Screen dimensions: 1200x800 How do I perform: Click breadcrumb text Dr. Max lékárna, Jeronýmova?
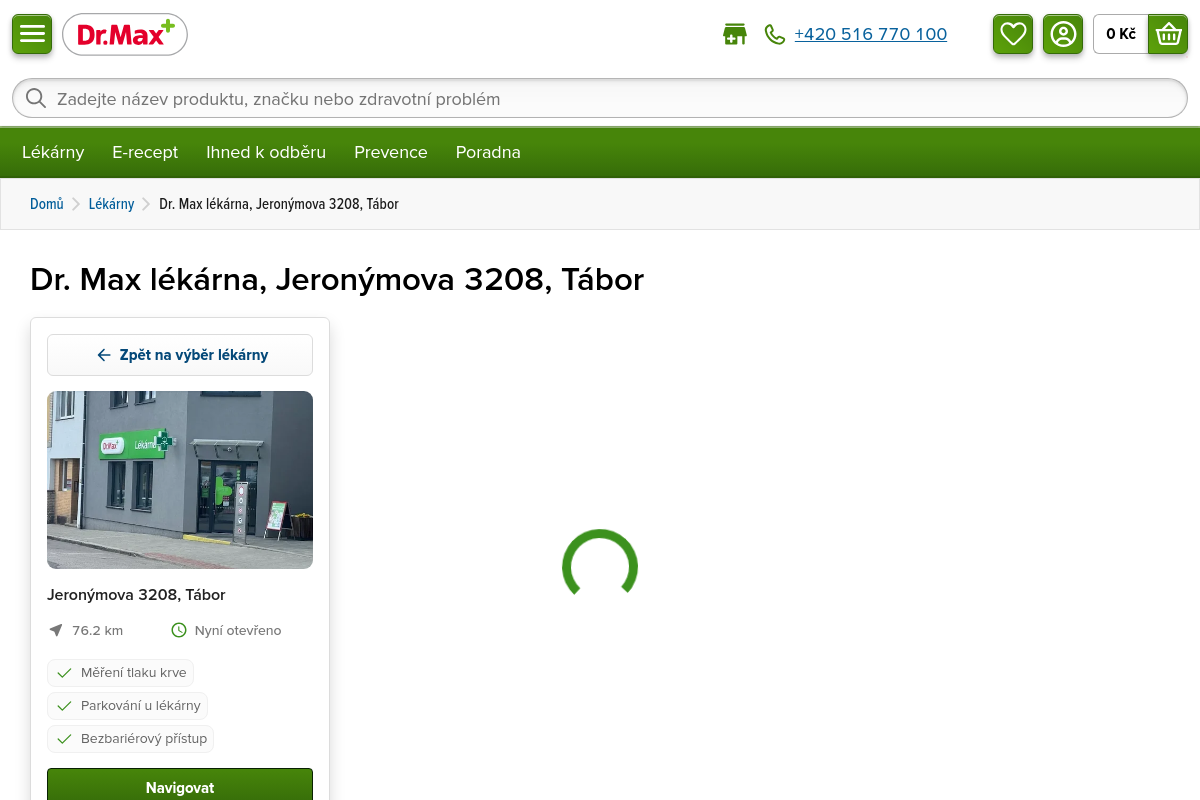click(279, 204)
